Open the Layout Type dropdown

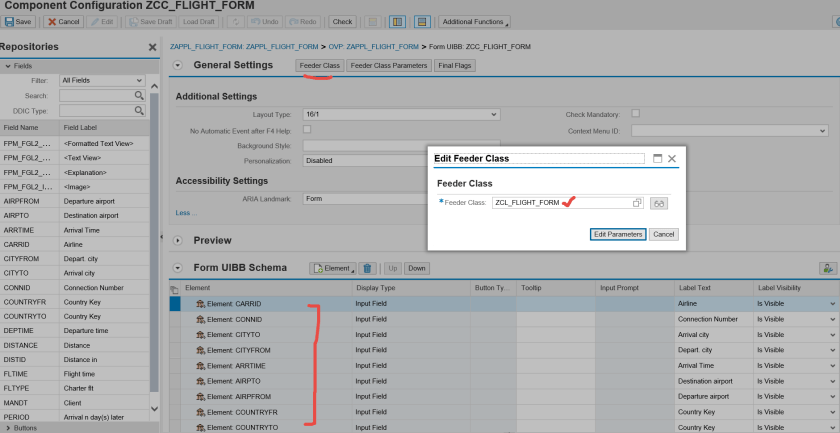pyautogui.click(x=401, y=115)
